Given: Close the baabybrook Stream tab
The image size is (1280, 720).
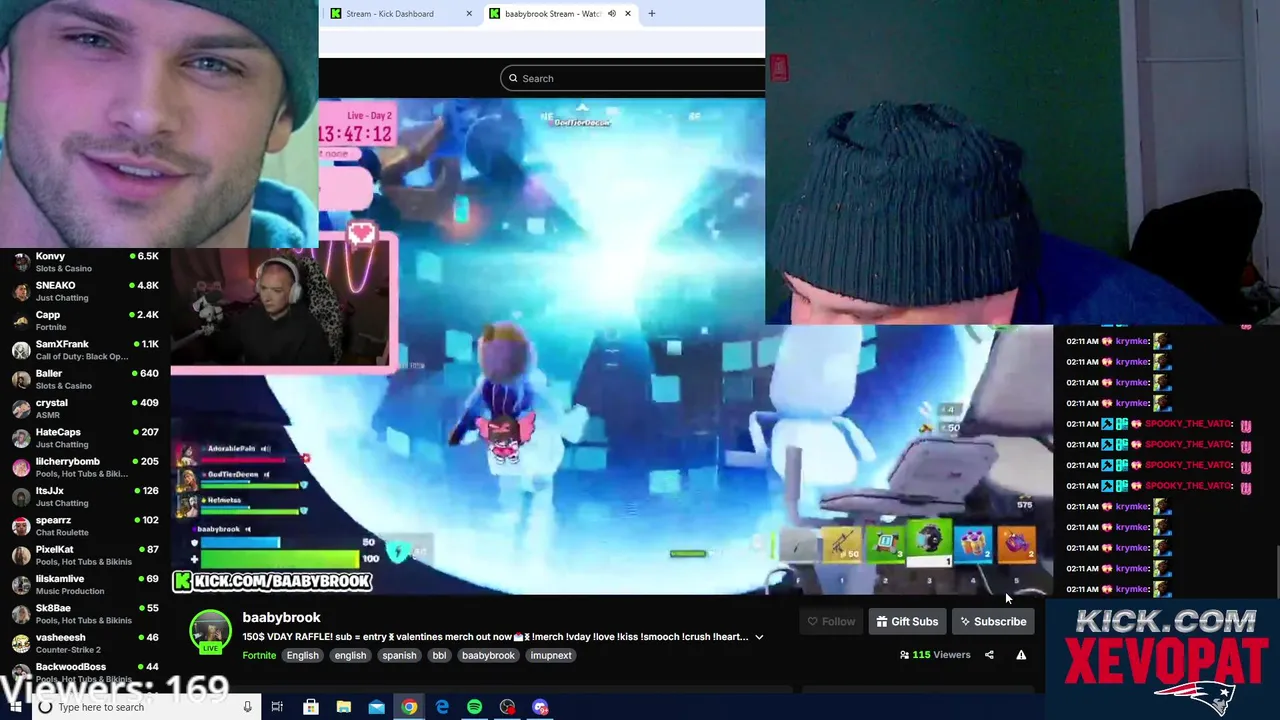Looking at the screenshot, I should point(628,14).
